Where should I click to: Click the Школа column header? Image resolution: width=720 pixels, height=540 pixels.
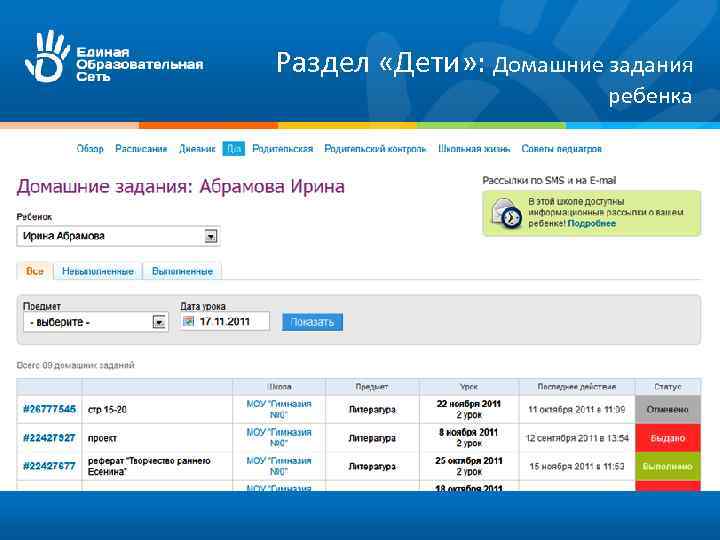pyautogui.click(x=279, y=387)
